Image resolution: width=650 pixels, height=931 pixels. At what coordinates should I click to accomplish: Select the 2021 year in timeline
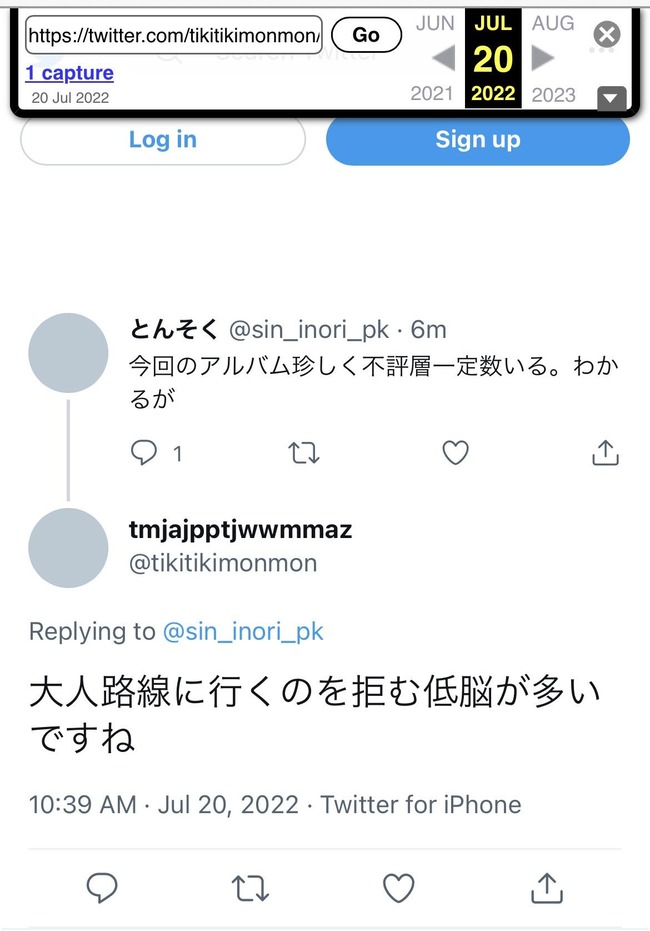[432, 95]
